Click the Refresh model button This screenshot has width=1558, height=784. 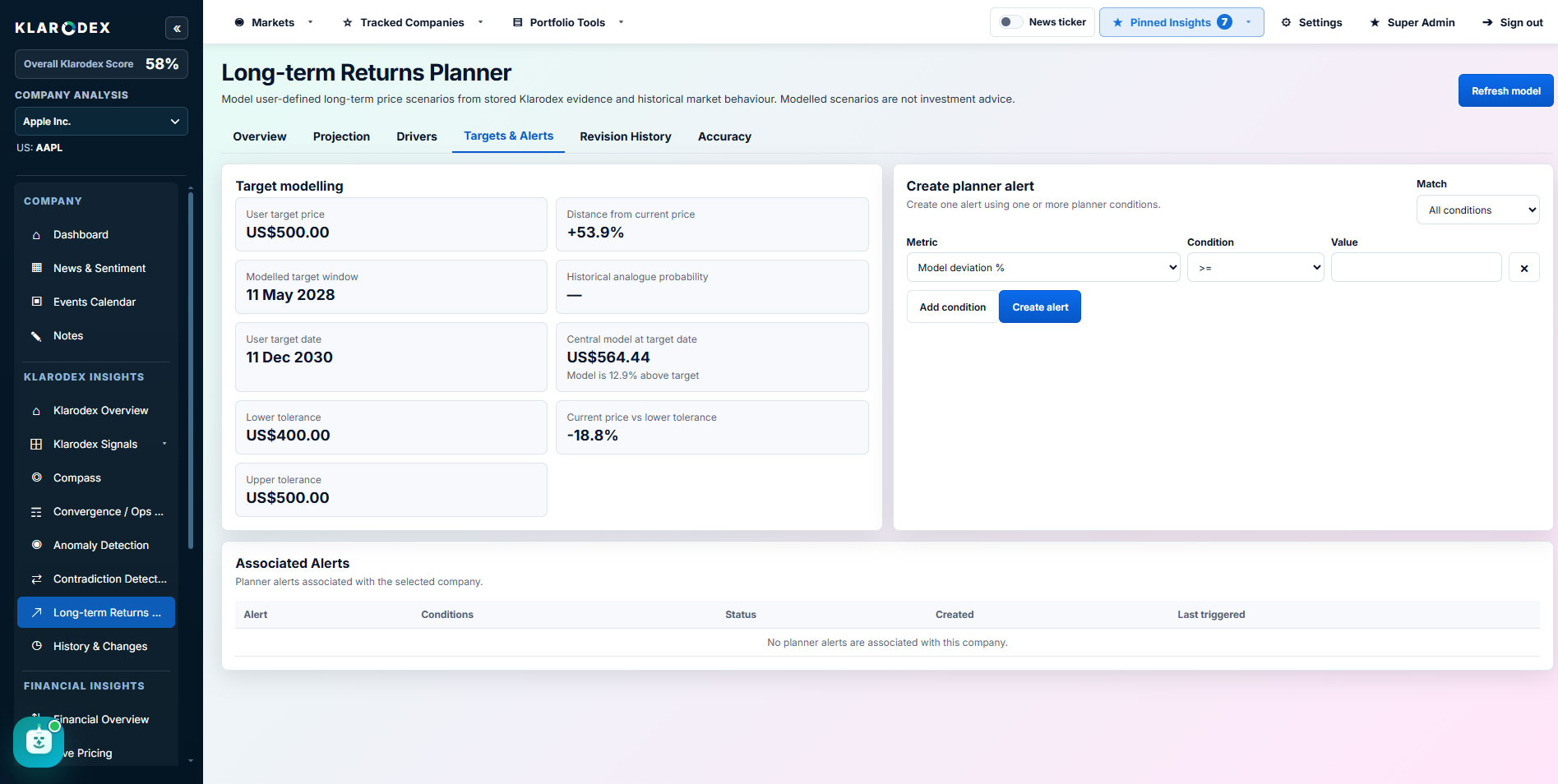tap(1505, 90)
